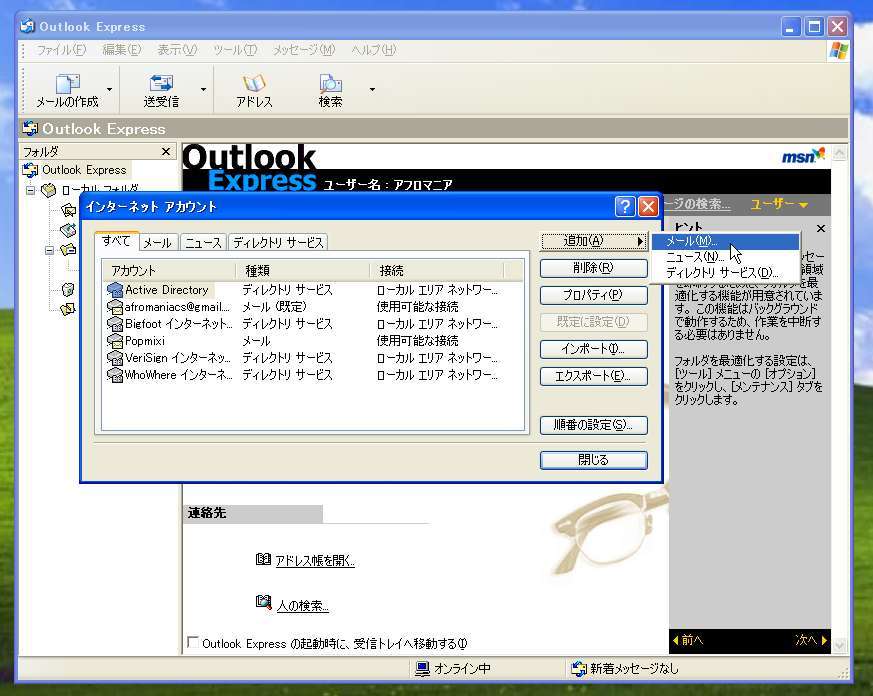Click the Bigfoot account icon in the list
This screenshot has width=873, height=696.
pos(115,324)
